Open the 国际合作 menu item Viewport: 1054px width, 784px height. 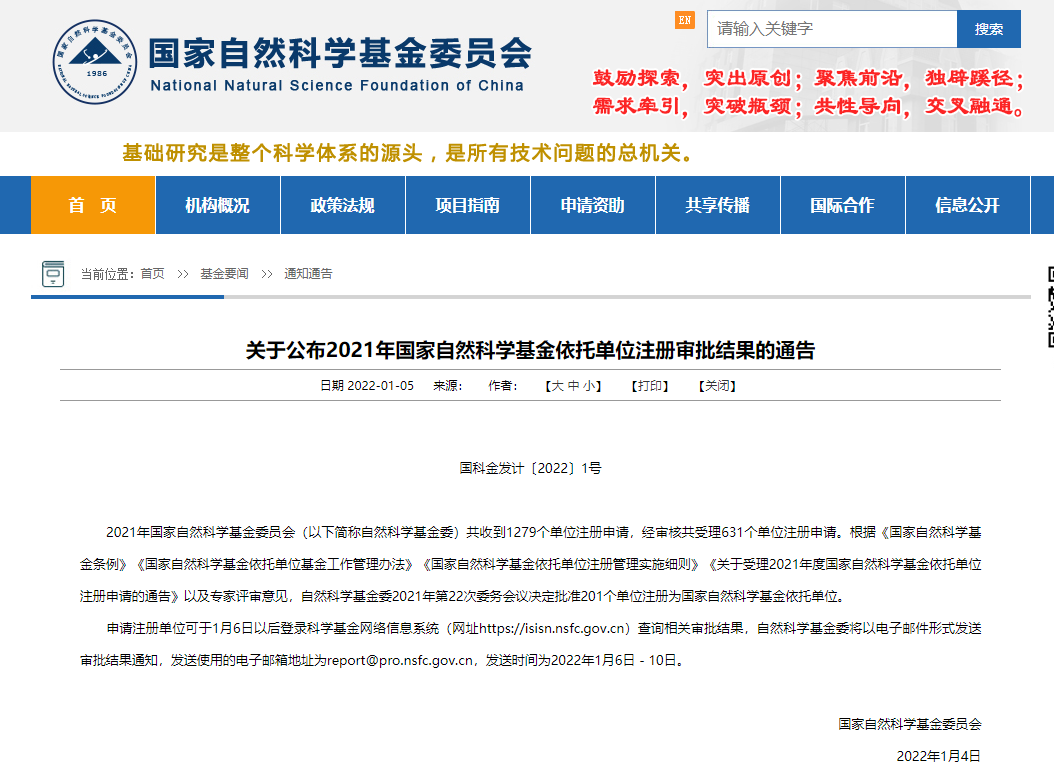pyautogui.click(x=843, y=205)
